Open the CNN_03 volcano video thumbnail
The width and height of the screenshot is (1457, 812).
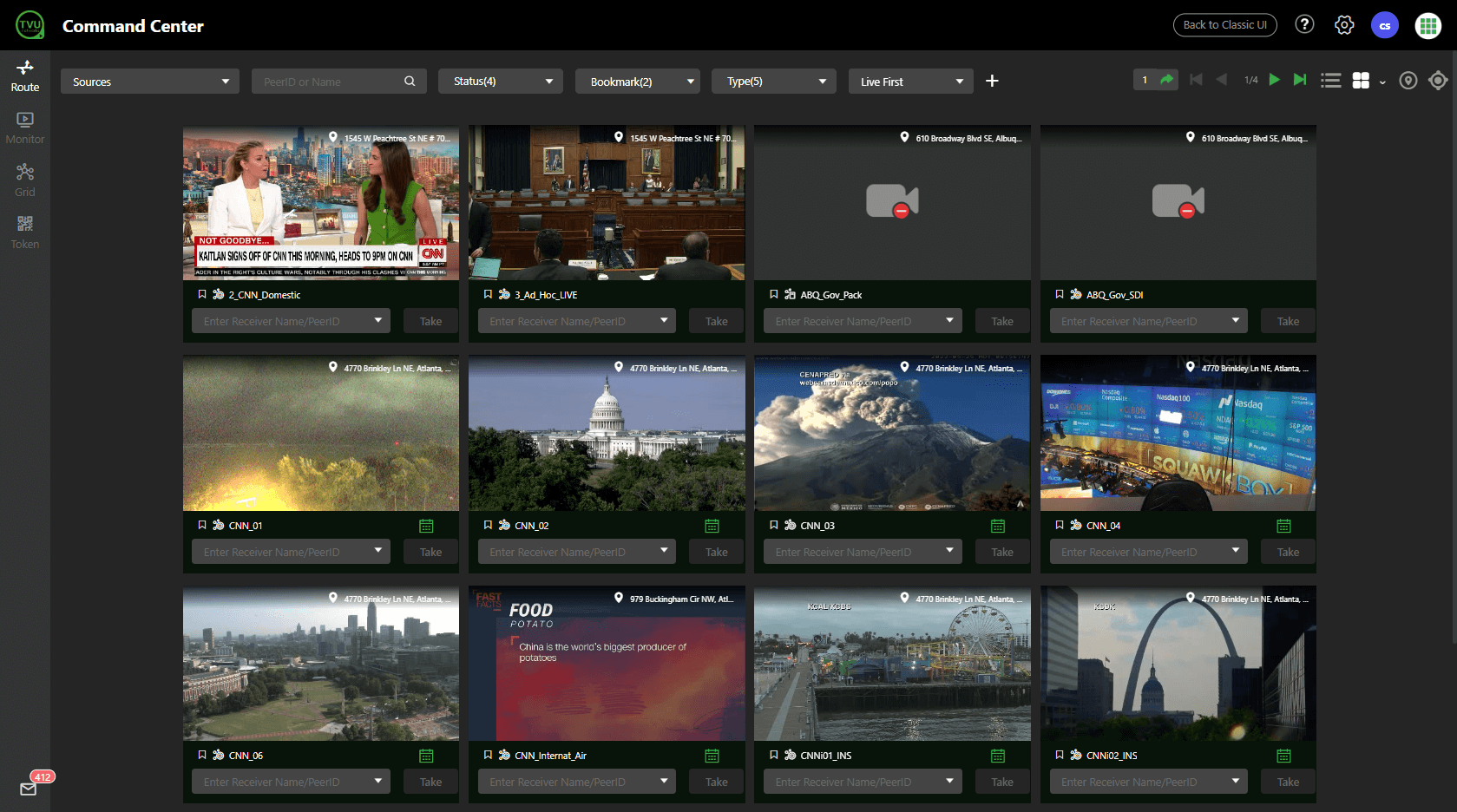892,433
